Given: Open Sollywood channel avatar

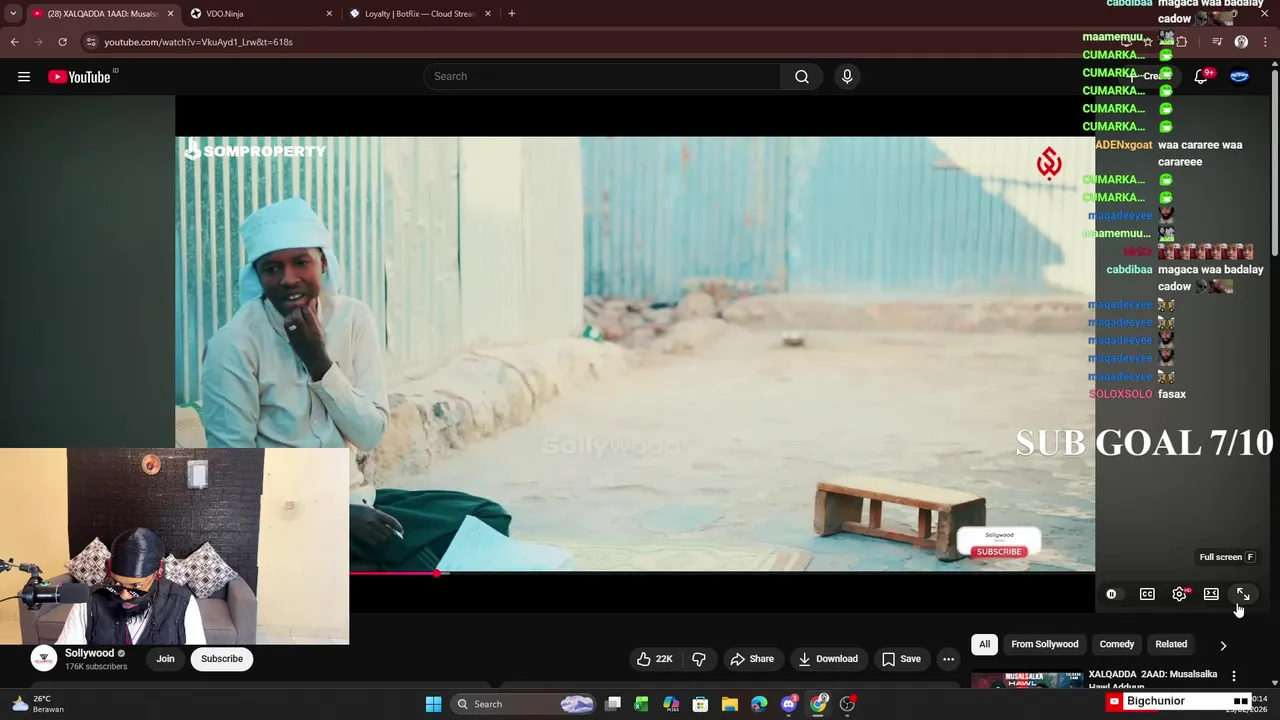Looking at the screenshot, I should coord(44,659).
